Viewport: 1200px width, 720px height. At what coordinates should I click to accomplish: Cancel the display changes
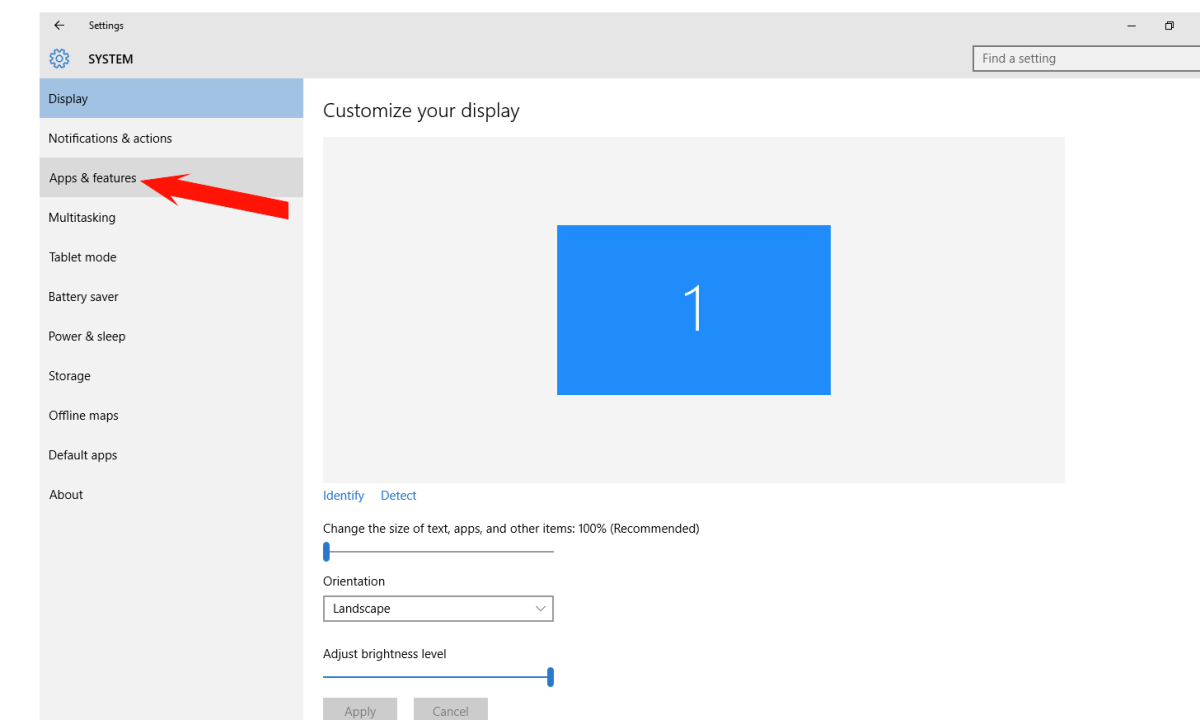[450, 710]
